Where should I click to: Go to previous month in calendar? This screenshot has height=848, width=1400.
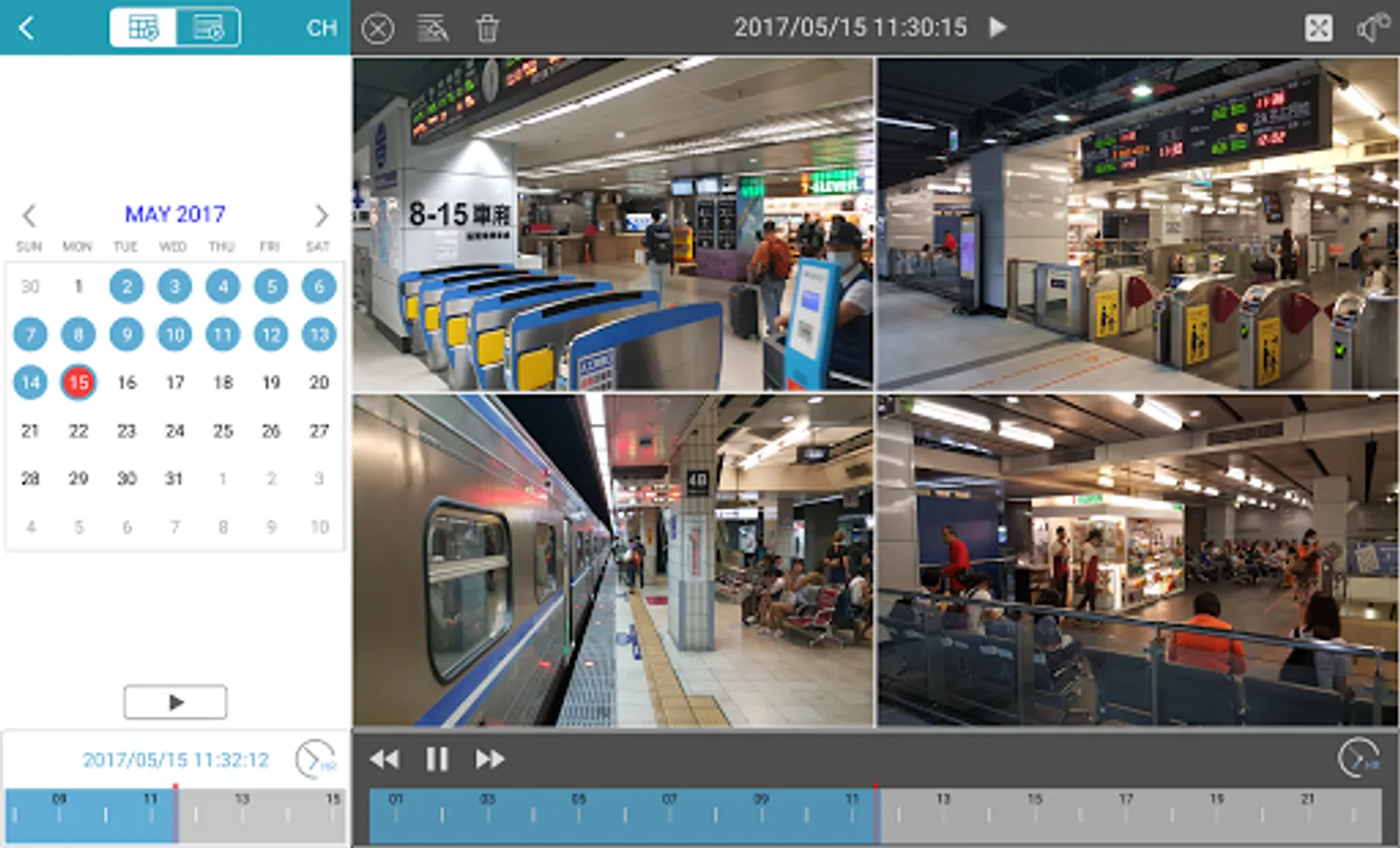point(29,215)
